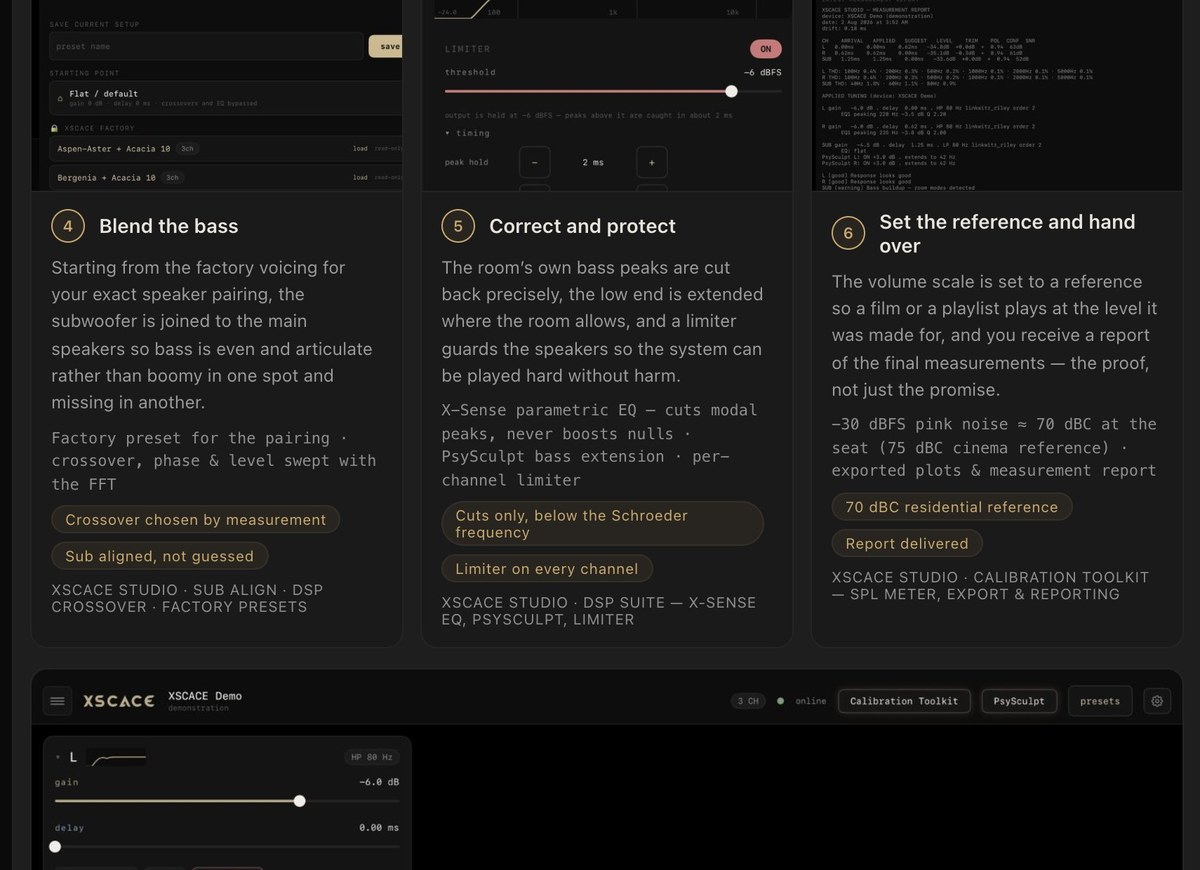1200x870 pixels.
Task: Click the XSCACE logo
Action: [x=119, y=701]
